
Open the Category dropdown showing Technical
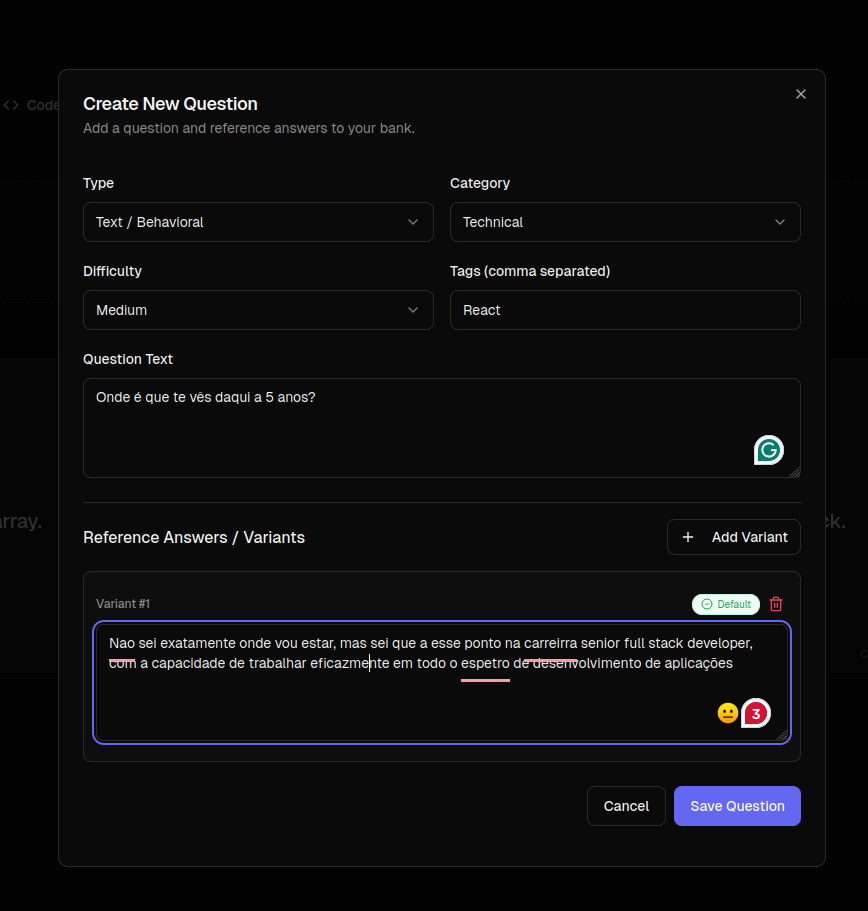pyautogui.click(x=625, y=222)
